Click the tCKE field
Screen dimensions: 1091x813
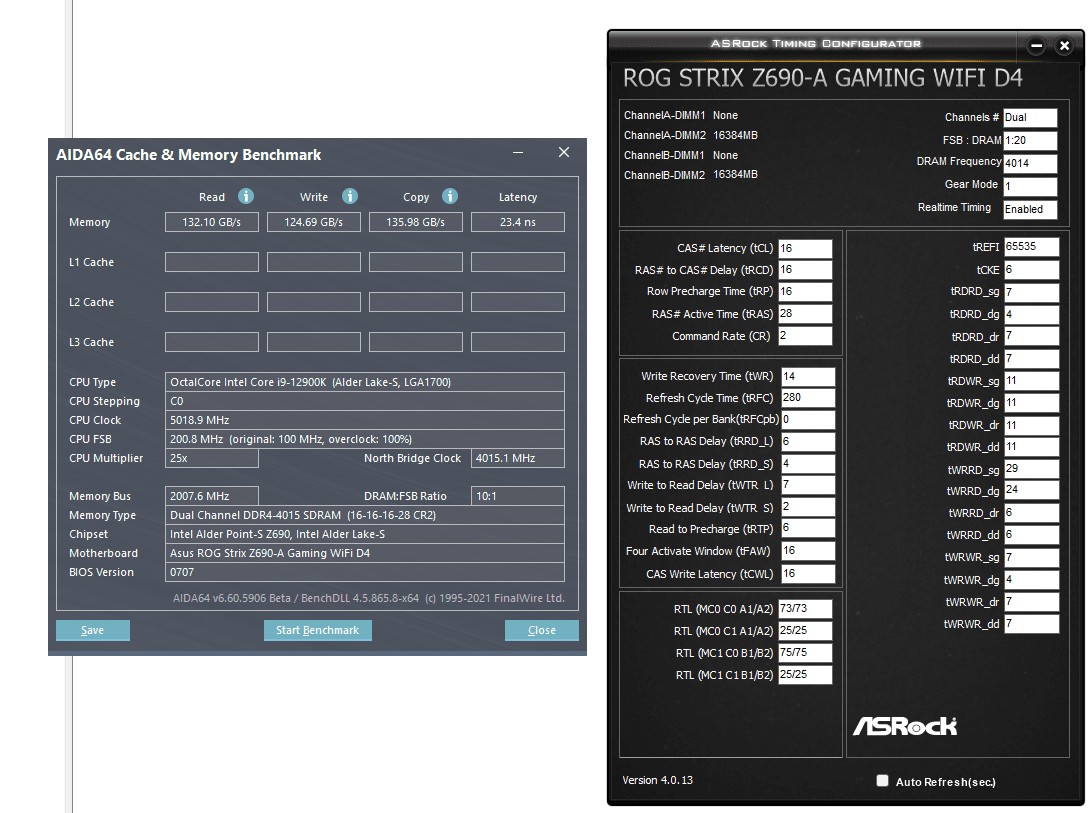pos(1031,270)
